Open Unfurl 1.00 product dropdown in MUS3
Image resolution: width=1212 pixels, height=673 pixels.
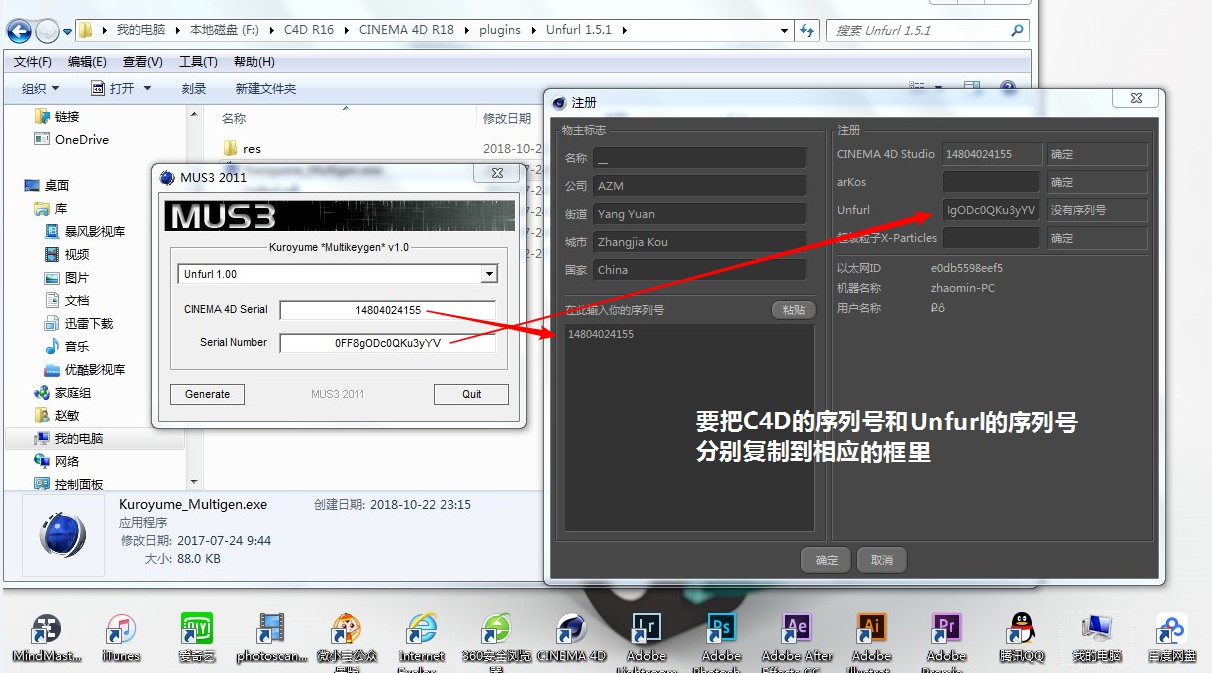point(489,274)
